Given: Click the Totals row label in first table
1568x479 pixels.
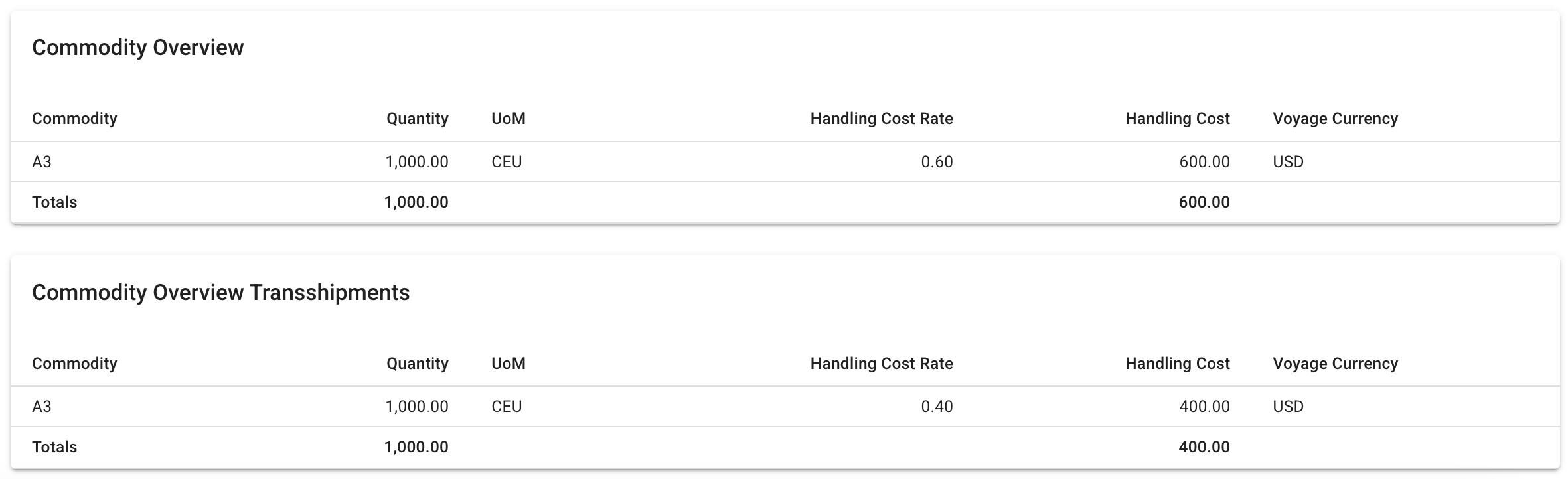Looking at the screenshot, I should tap(54, 202).
